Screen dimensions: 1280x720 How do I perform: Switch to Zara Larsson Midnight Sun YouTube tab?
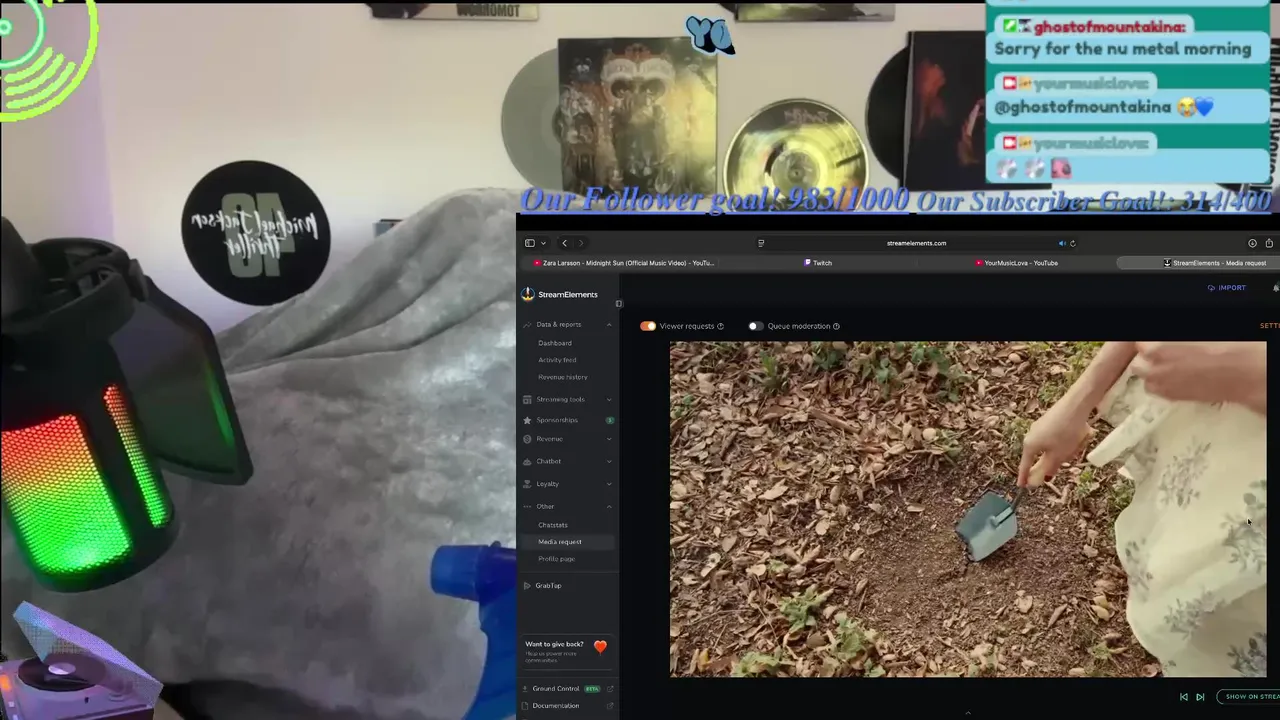(x=623, y=263)
